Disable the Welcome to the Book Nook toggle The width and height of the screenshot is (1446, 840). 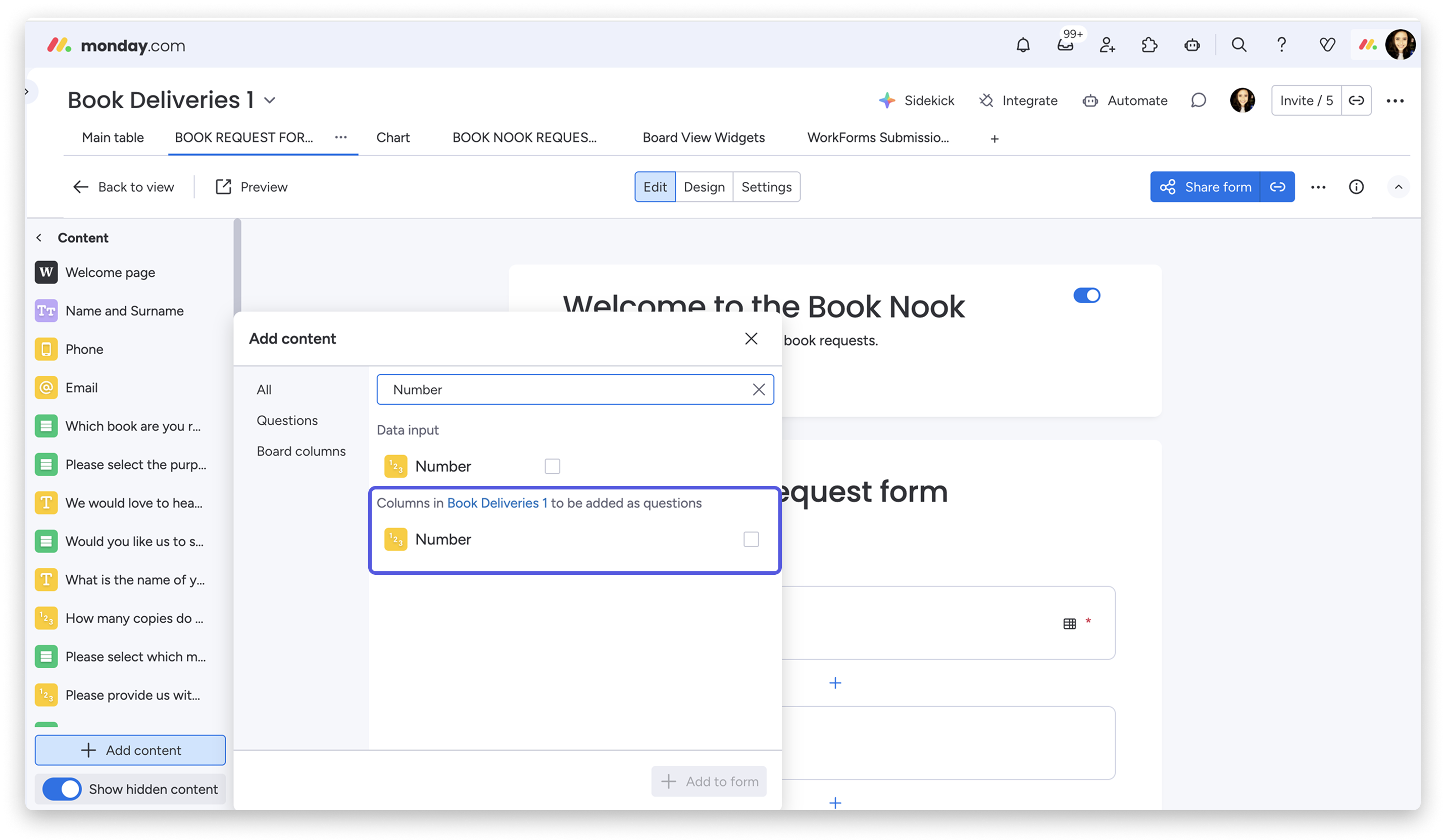click(x=1087, y=295)
